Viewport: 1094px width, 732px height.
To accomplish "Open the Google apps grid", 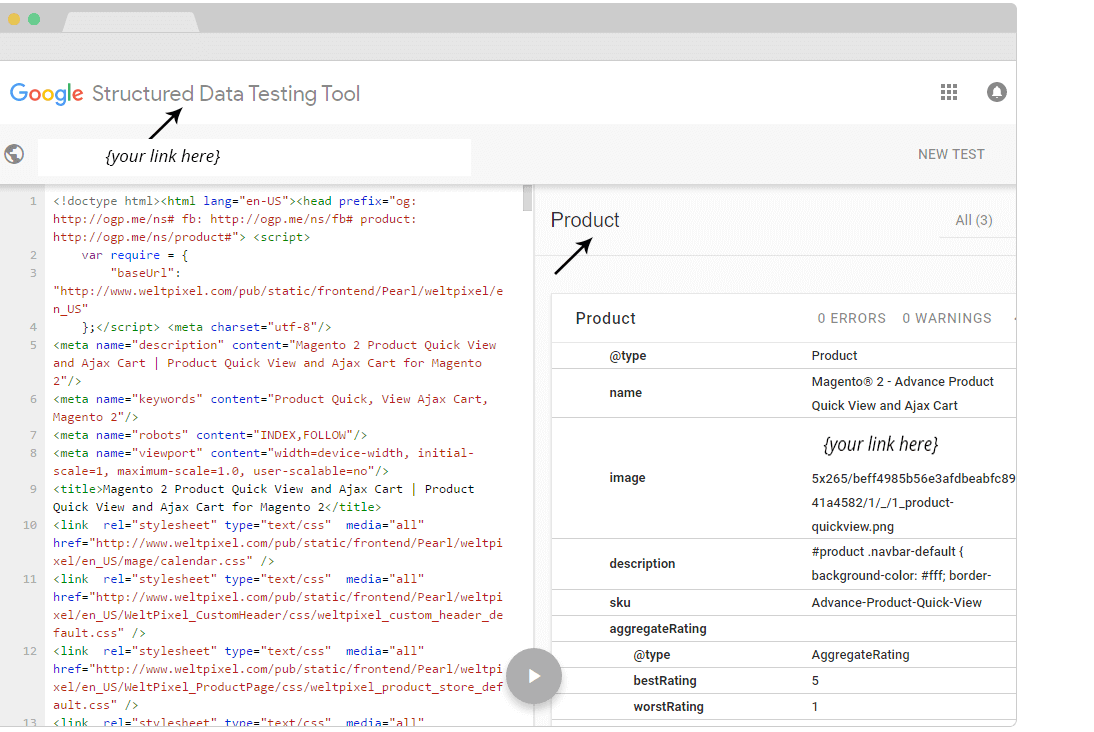I will 949,93.
